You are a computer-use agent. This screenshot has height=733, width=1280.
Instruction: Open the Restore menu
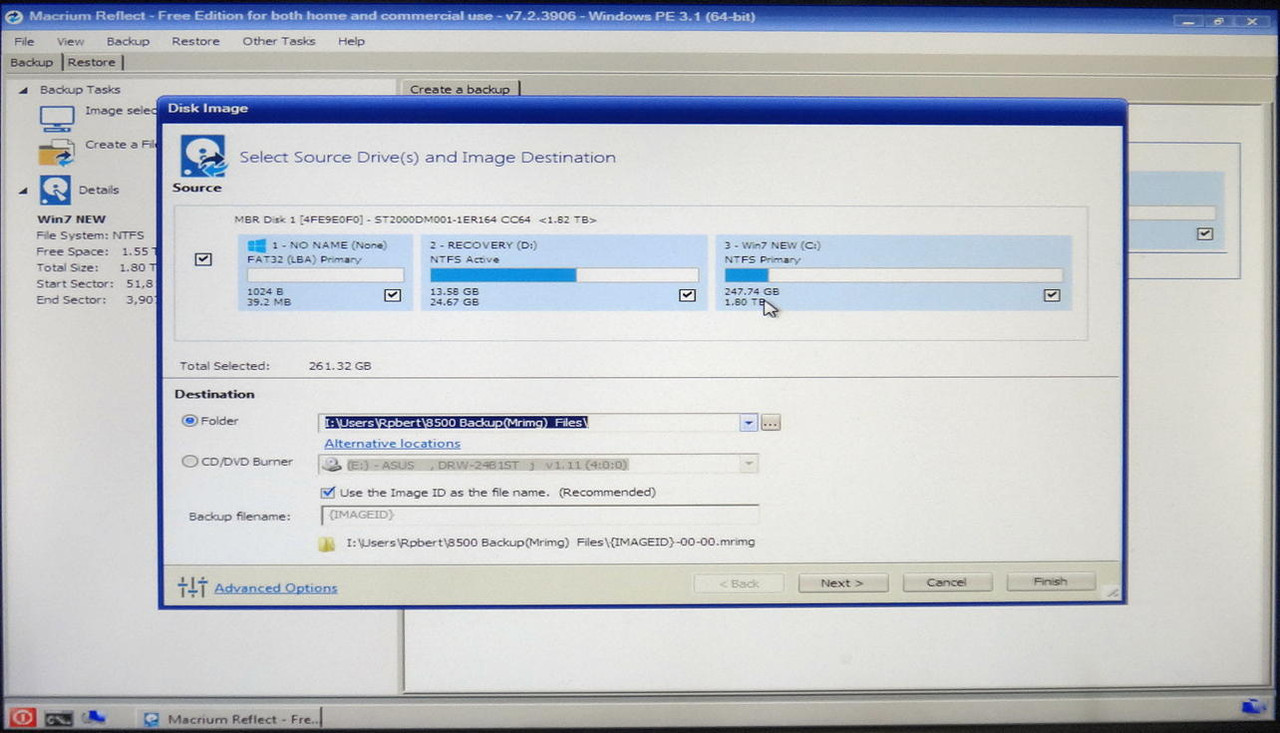pos(195,41)
